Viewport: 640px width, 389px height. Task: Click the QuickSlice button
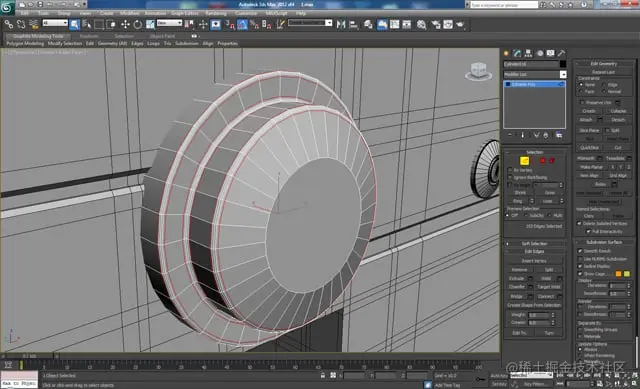coord(589,147)
